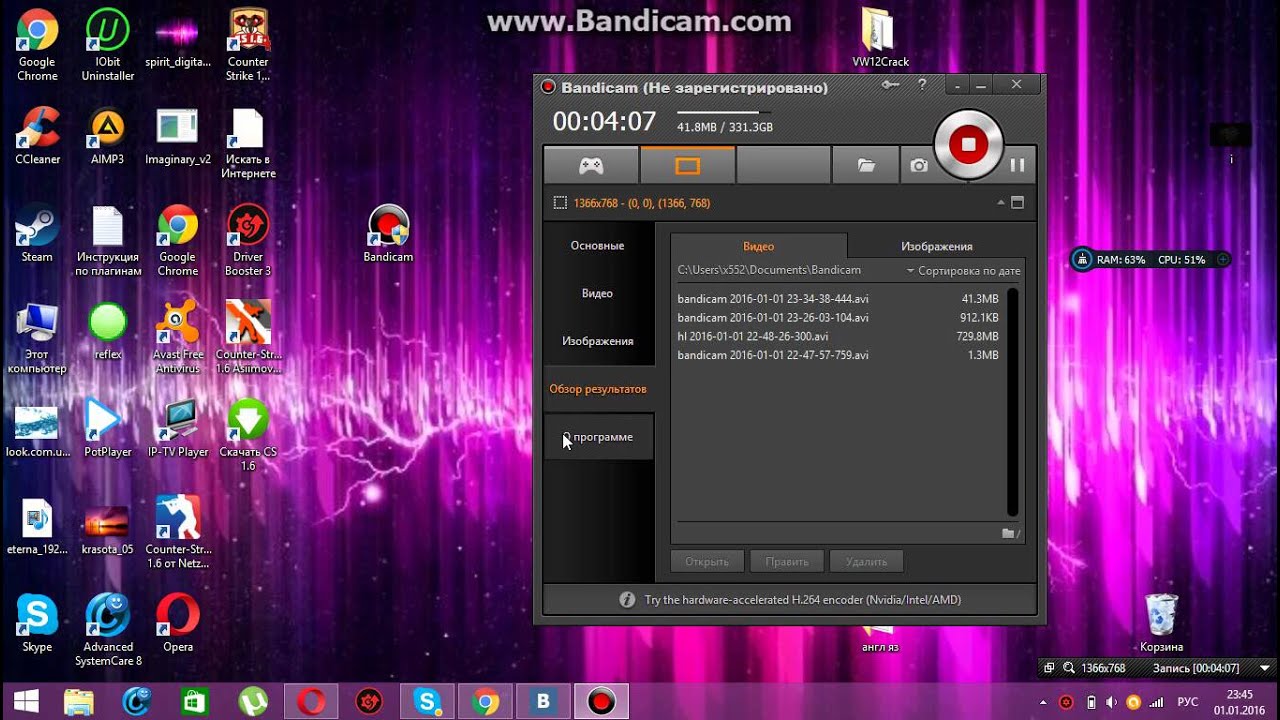This screenshot has height=720, width=1280.
Task: Switch to the Изображения results tab
Action: coord(936,246)
